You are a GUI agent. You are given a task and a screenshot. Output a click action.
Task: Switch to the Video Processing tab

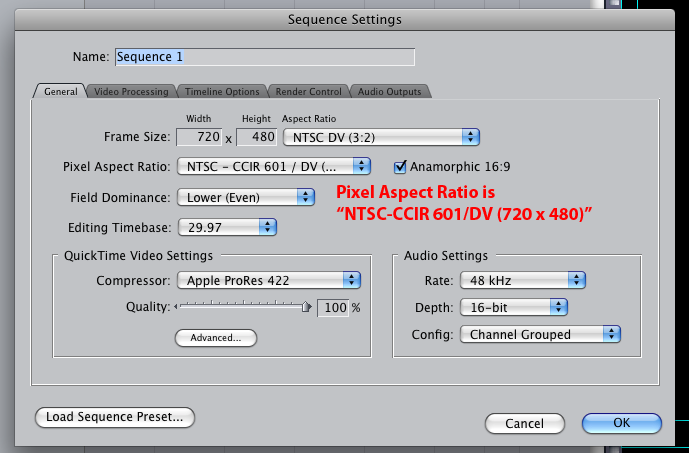(131, 92)
